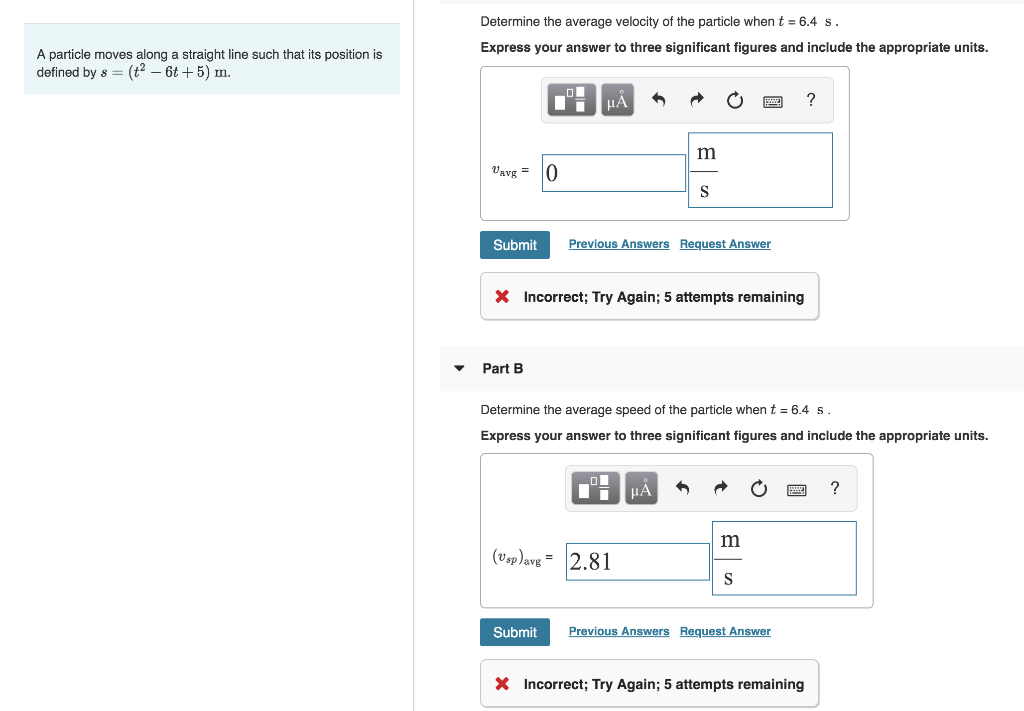The width and height of the screenshot is (1024, 711).
Task: Open the equation template menu in Part B
Action: [595, 488]
